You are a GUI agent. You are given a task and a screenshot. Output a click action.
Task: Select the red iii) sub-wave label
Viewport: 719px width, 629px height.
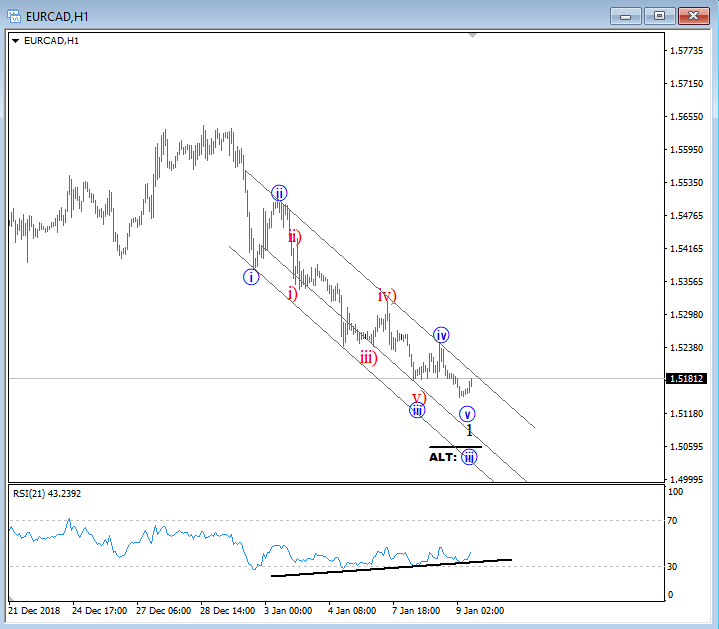click(x=368, y=357)
